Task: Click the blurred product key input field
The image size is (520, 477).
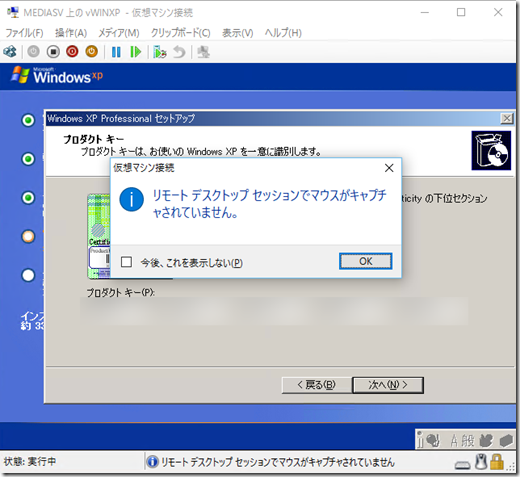Action: click(274, 311)
